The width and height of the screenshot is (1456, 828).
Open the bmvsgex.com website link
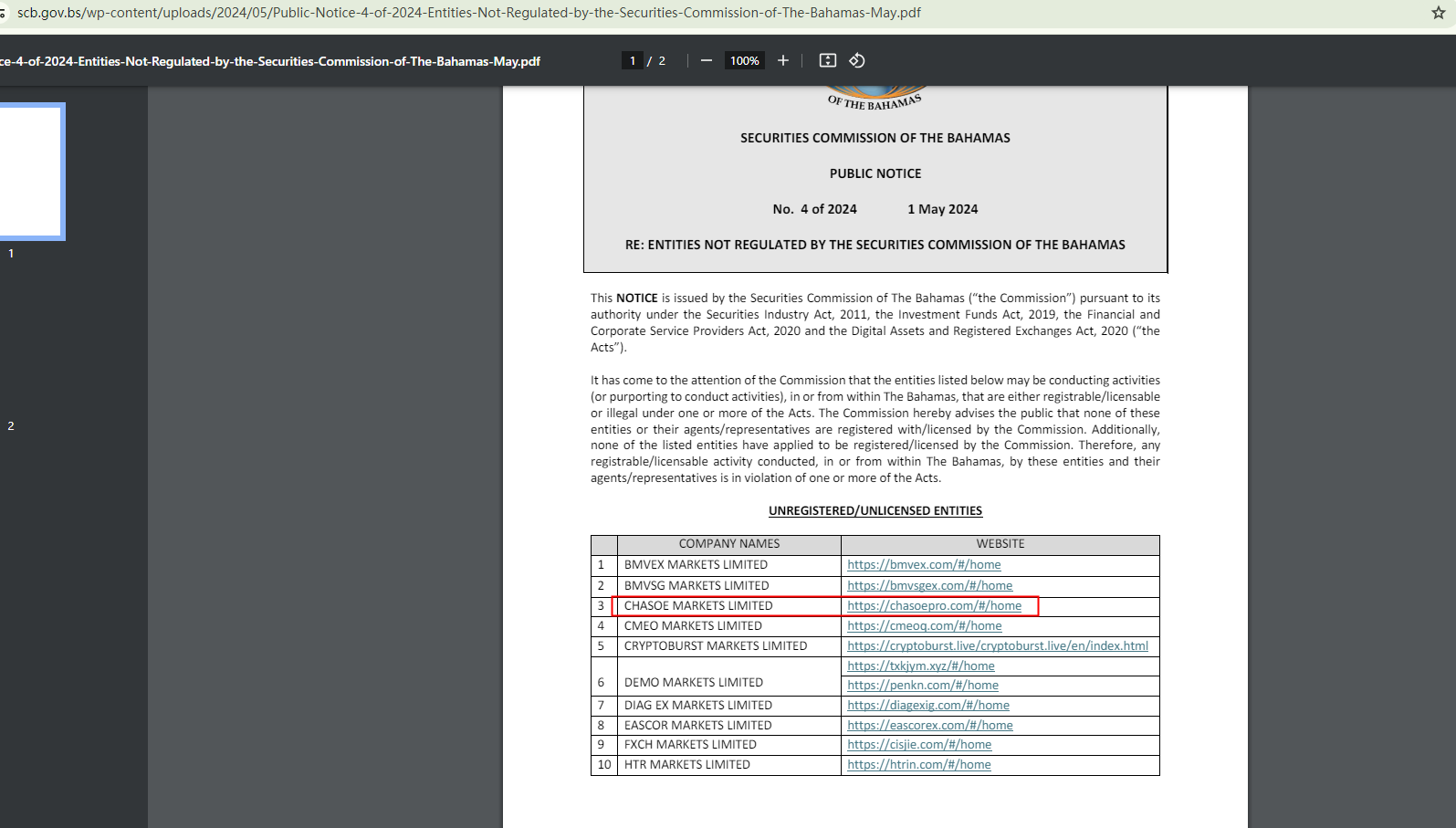(929, 586)
